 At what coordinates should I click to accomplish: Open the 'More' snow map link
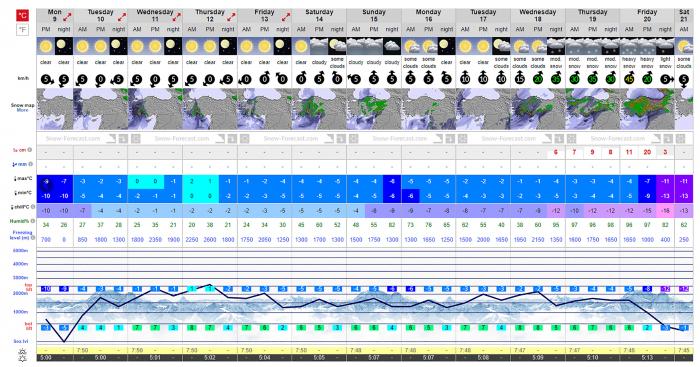tap(22, 110)
